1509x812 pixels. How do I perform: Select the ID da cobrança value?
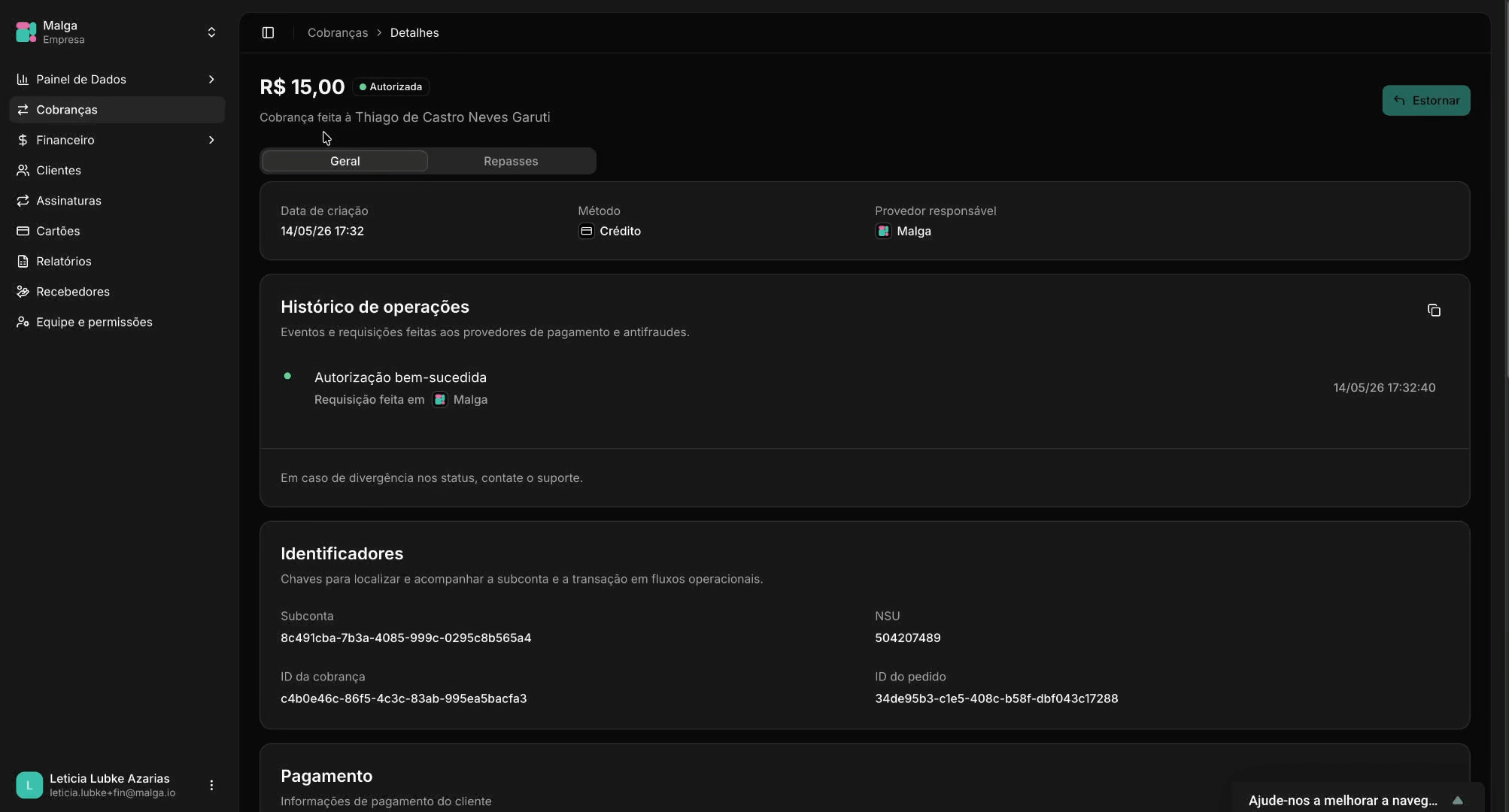tap(403, 698)
